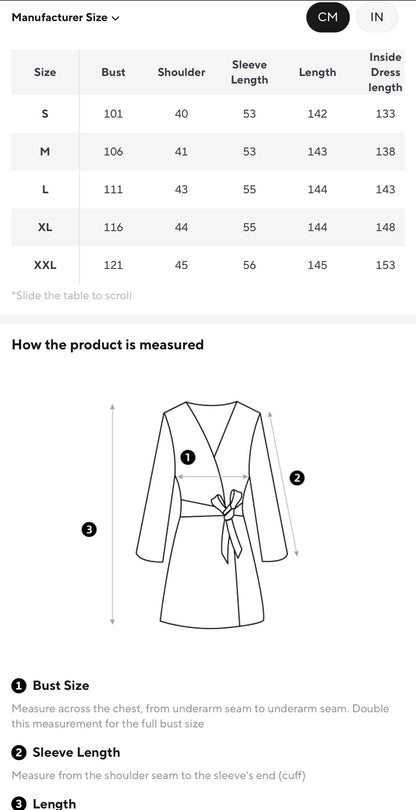Switch units to CM
The height and width of the screenshot is (810, 416).
click(x=328, y=17)
